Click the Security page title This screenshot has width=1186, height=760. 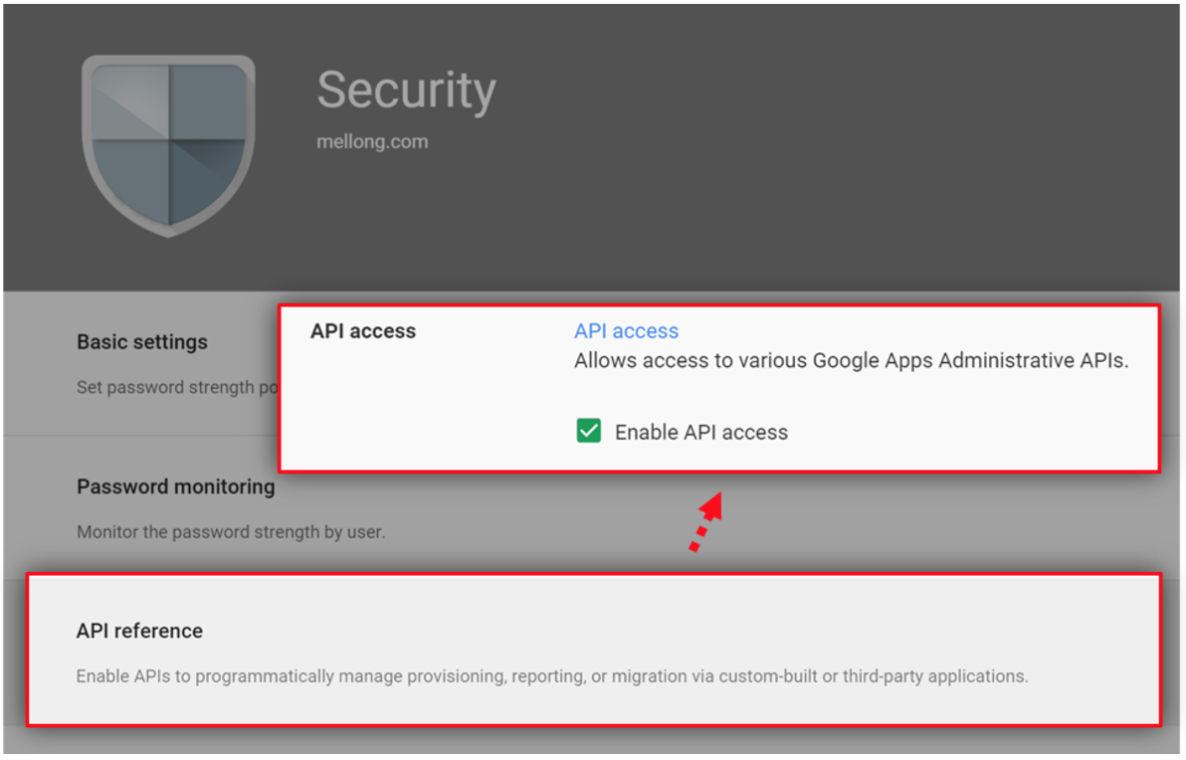coord(406,92)
